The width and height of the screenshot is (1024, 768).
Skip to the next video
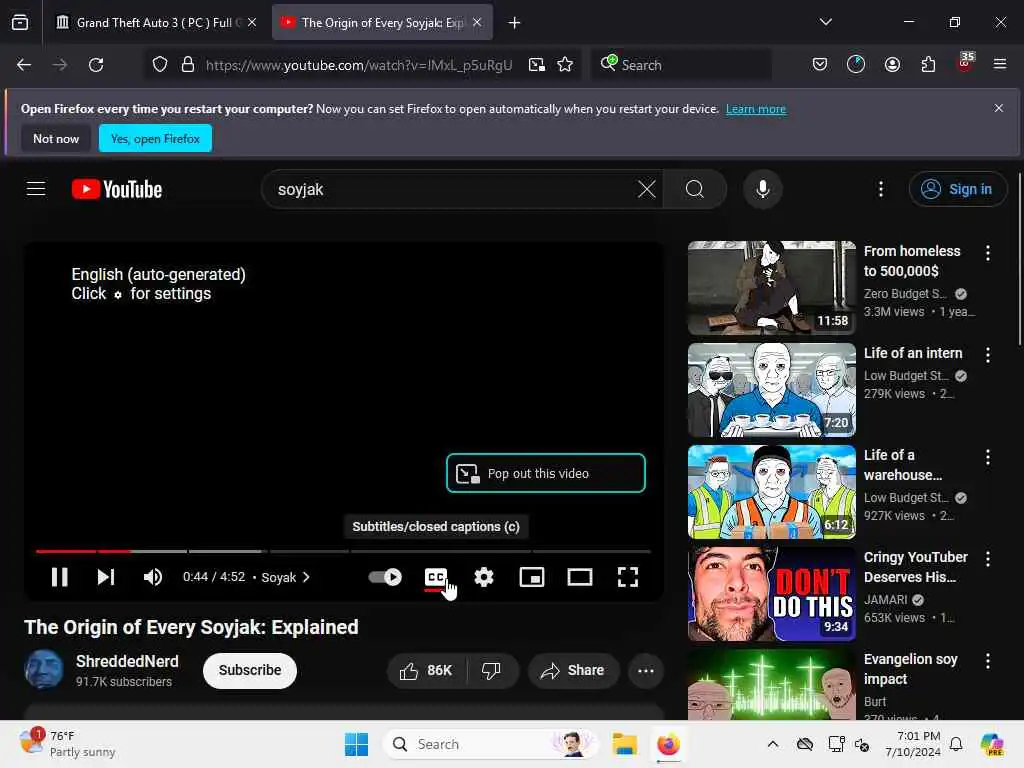[x=106, y=577]
